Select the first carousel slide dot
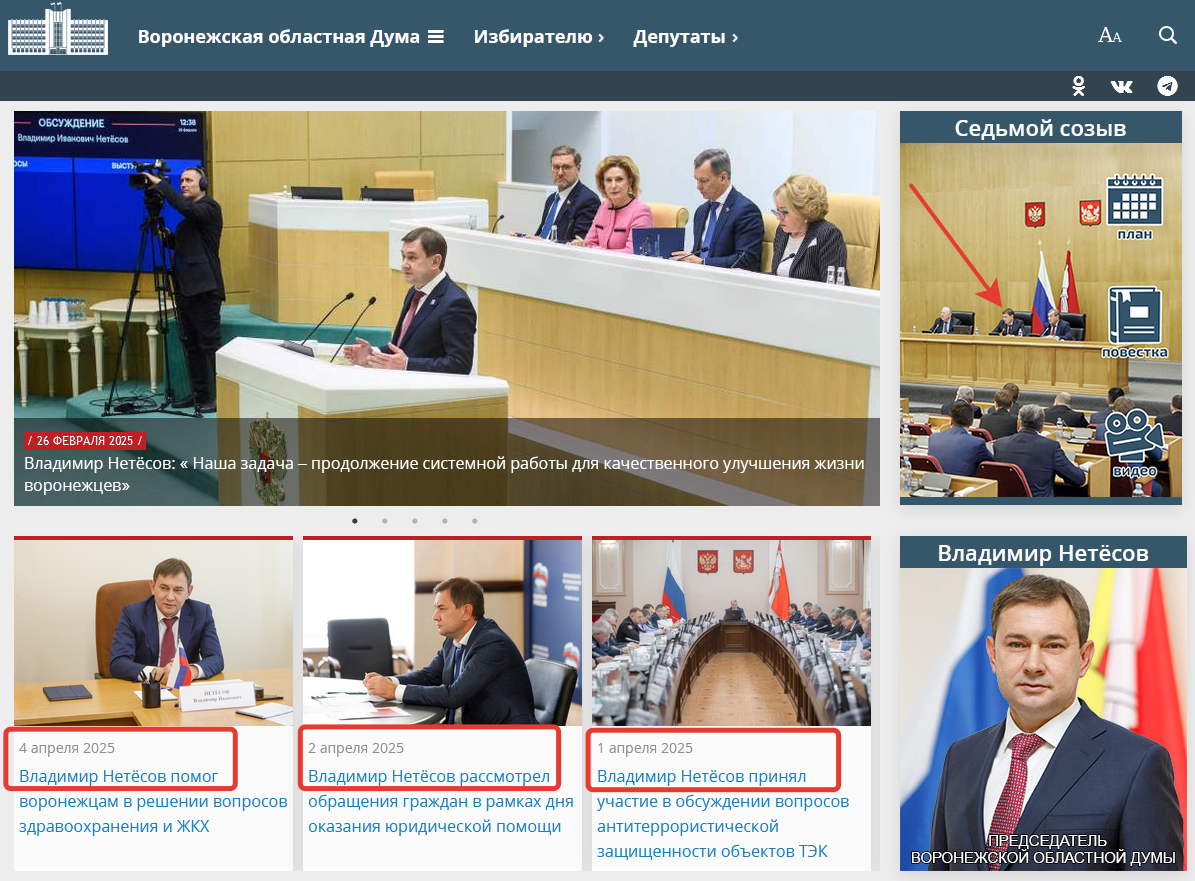Image resolution: width=1195 pixels, height=881 pixels. (355, 521)
